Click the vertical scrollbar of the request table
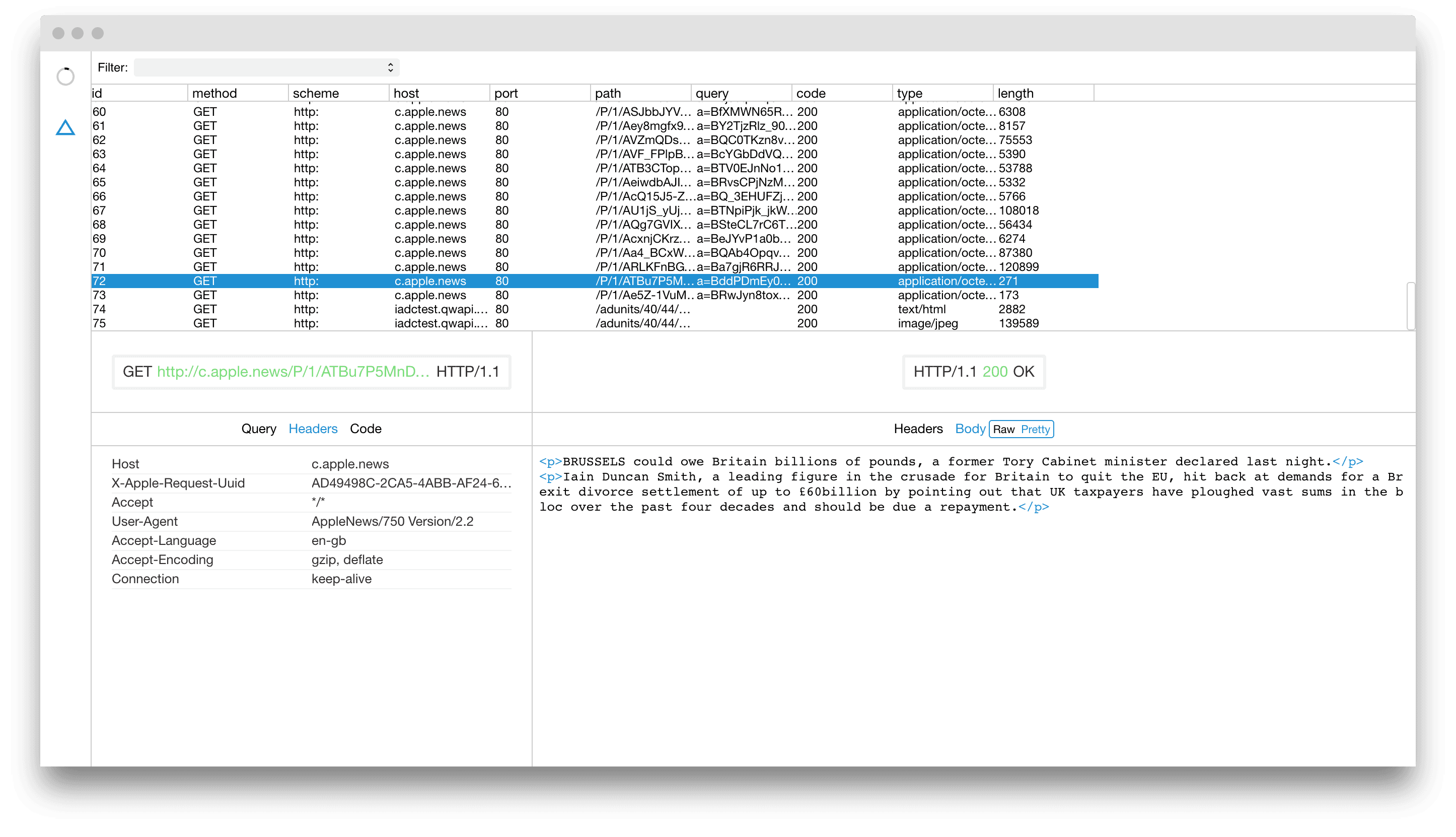Image resolution: width=1456 pixels, height=837 pixels. 1410,305
